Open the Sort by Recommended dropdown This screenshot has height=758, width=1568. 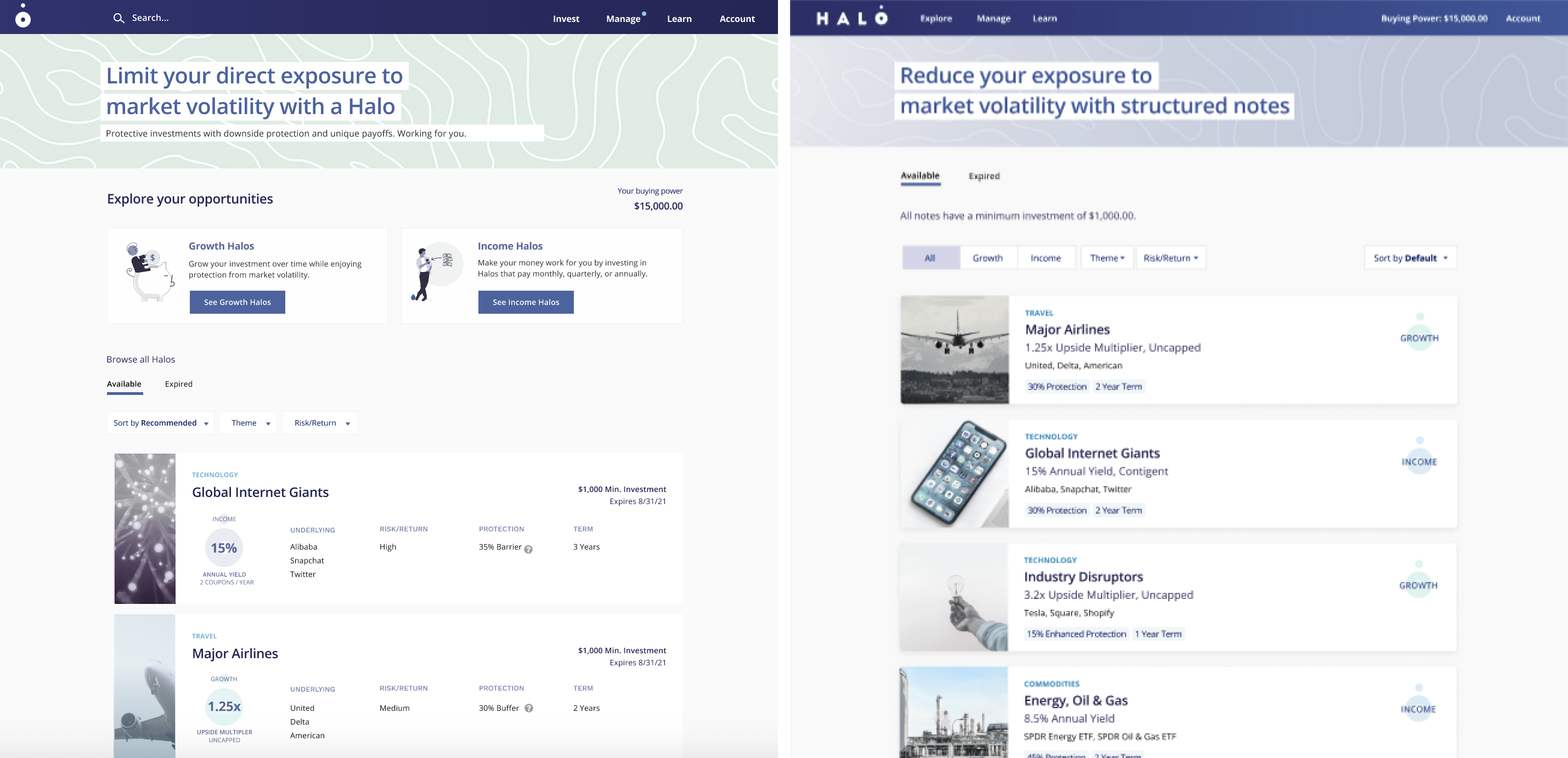pos(160,423)
